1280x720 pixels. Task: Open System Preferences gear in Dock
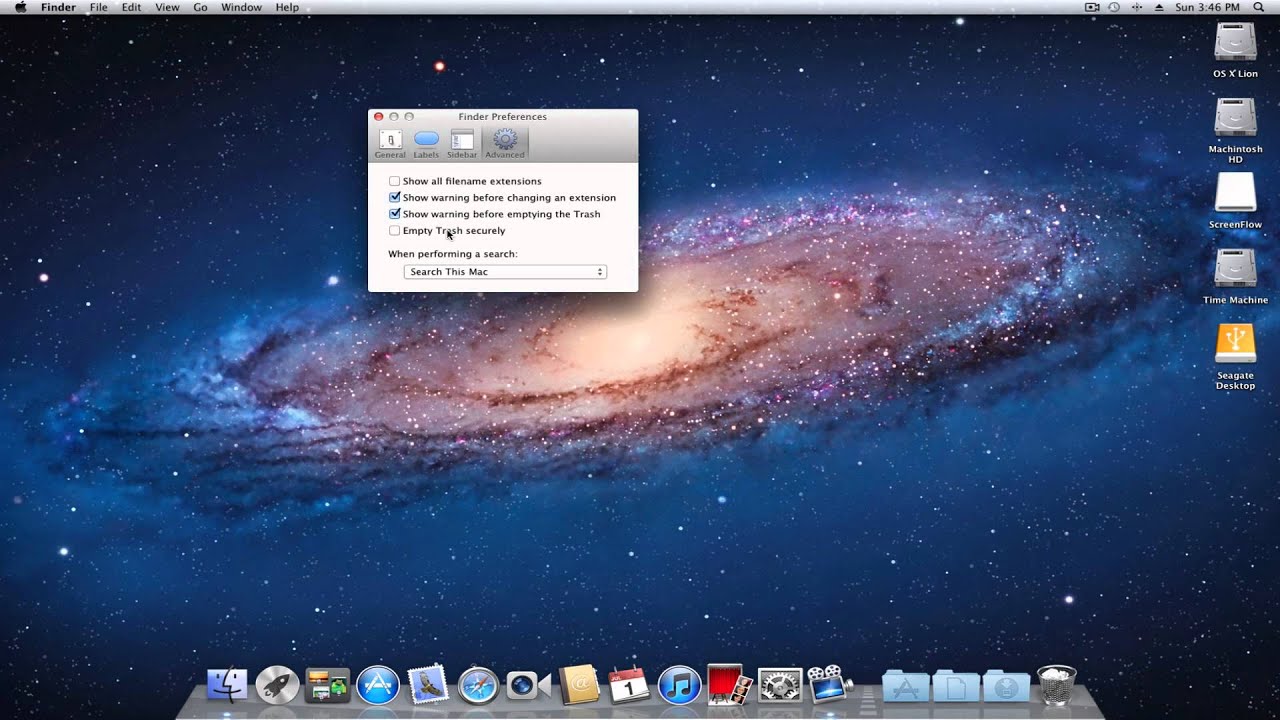[781, 685]
